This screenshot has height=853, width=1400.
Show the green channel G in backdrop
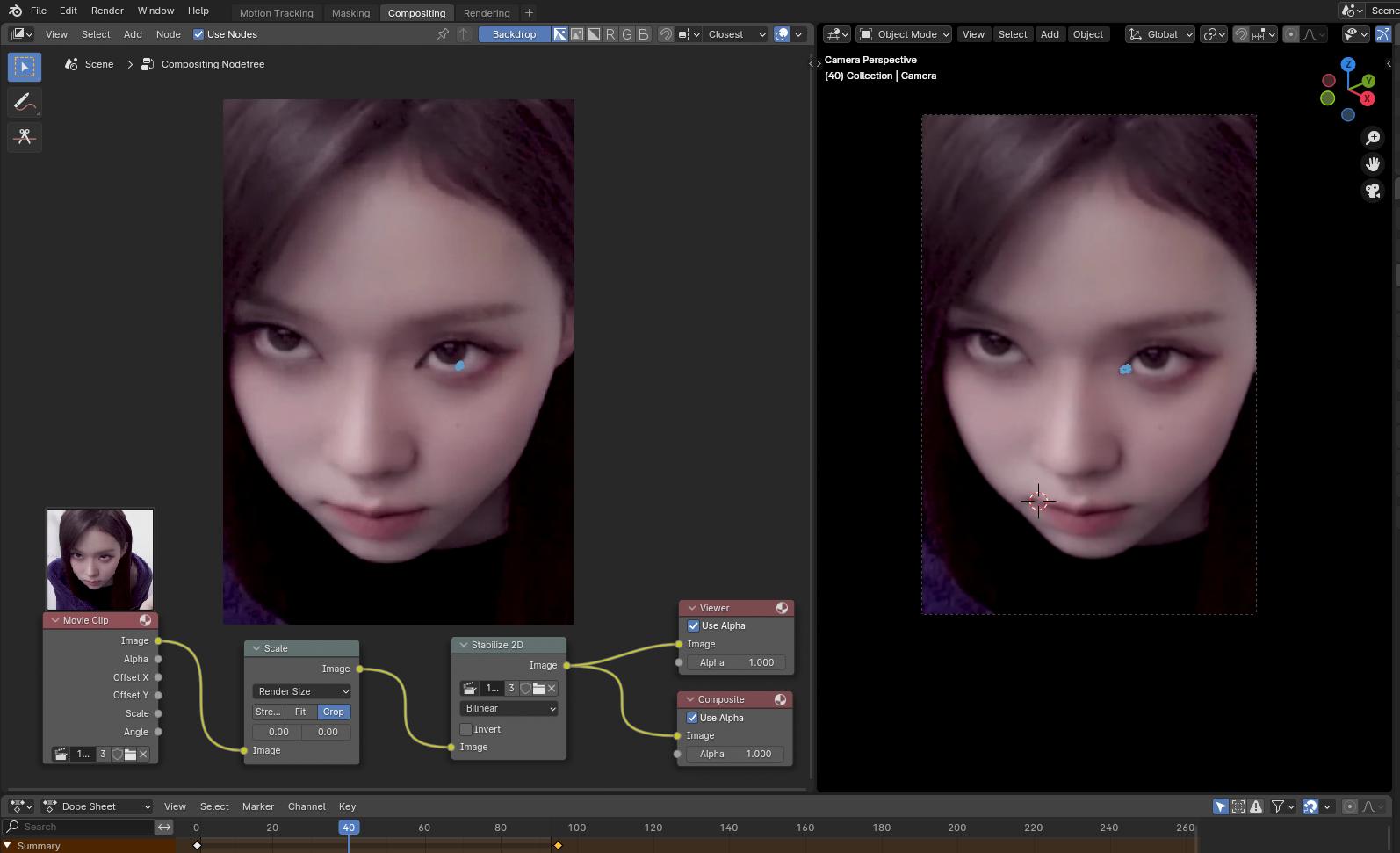click(x=627, y=34)
